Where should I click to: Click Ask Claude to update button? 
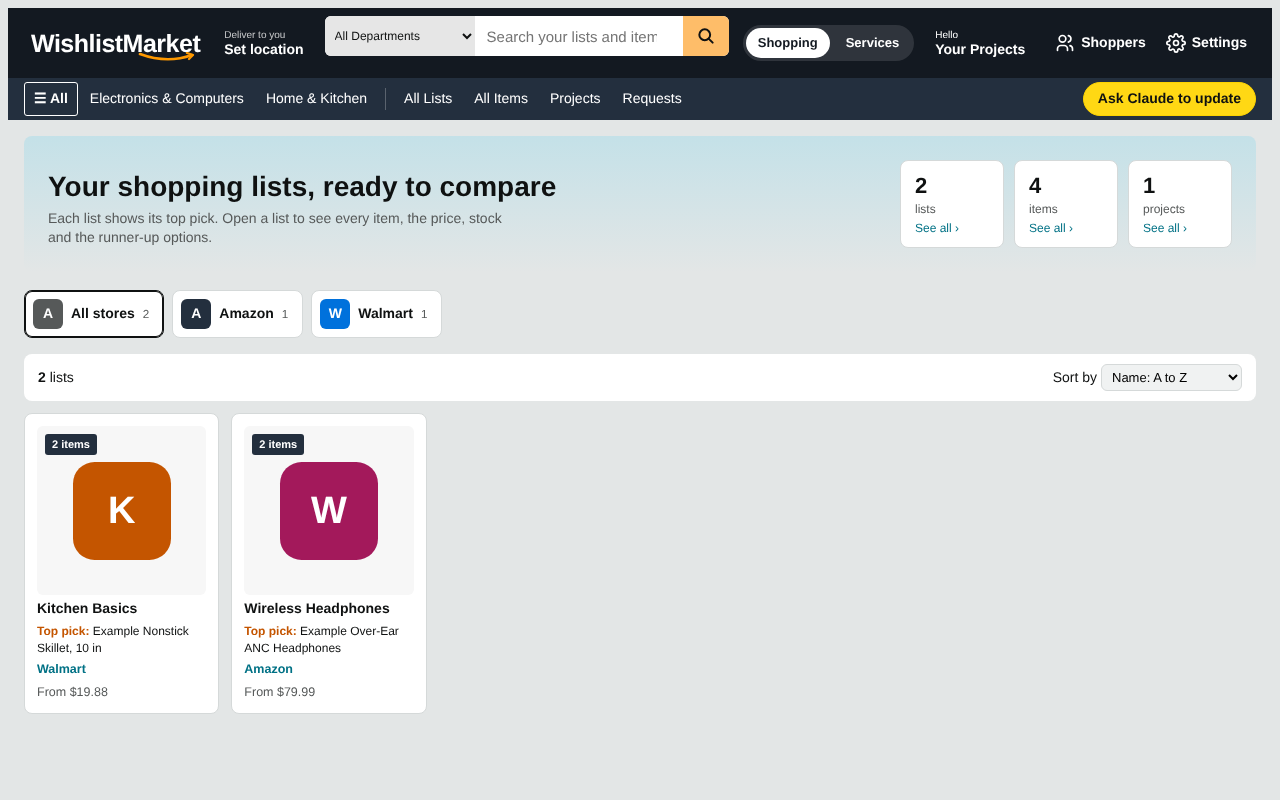point(1169,99)
